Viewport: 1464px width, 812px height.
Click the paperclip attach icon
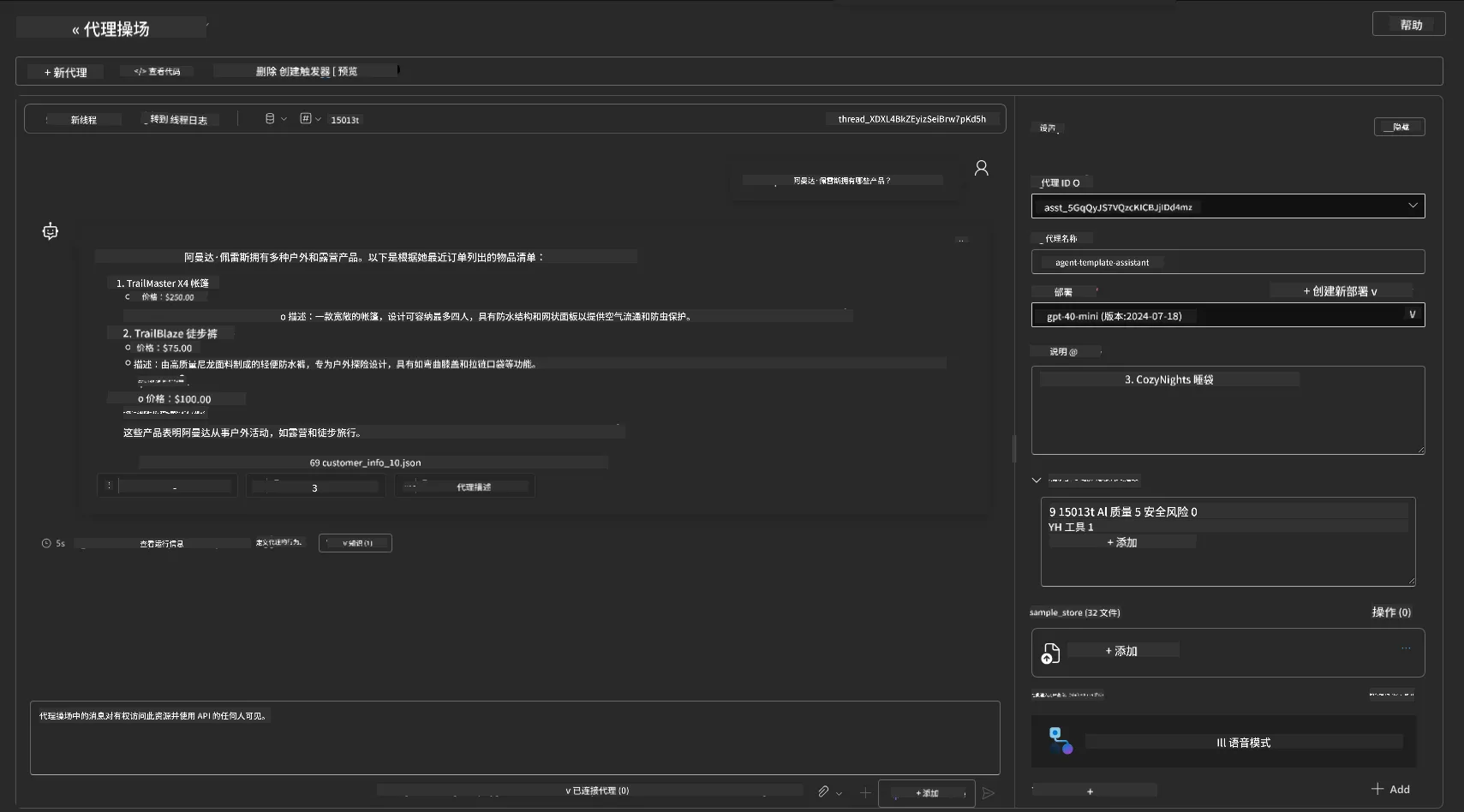click(823, 792)
